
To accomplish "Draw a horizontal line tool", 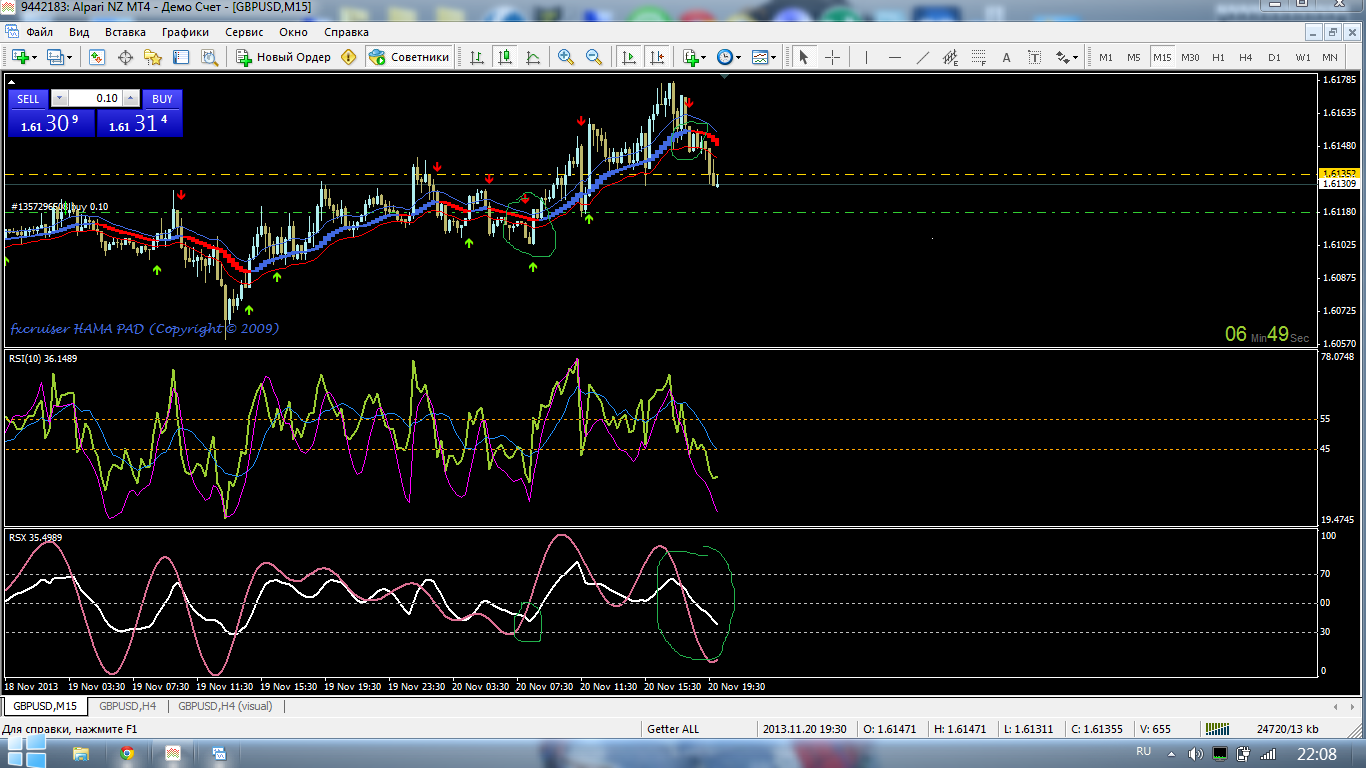I will 895,57.
